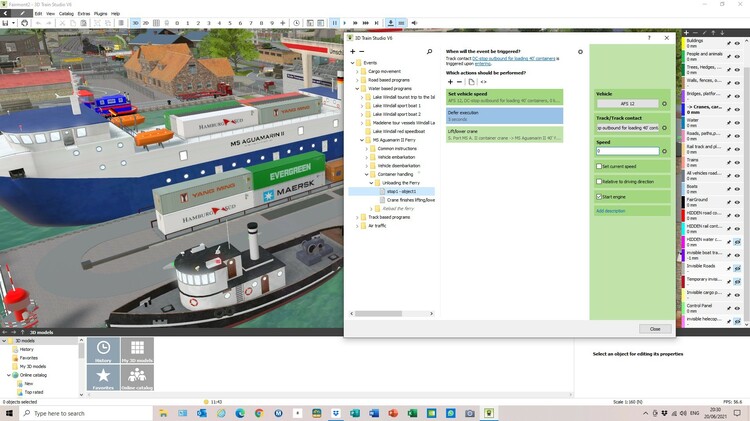Viewport: 750px width, 421px height.
Task: Open the Catalog menu
Action: pos(66,13)
